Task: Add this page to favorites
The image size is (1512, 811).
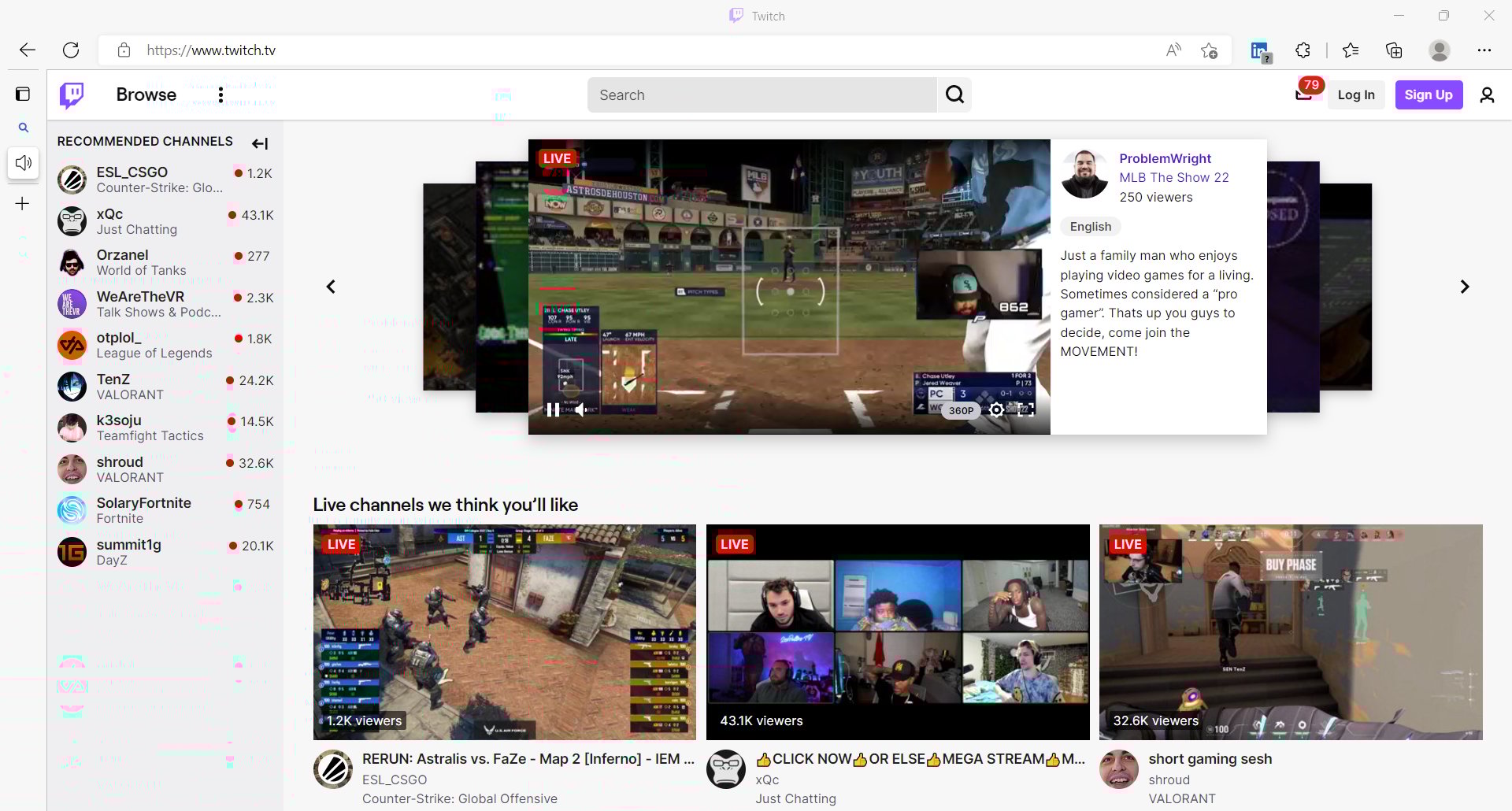Action: click(x=1210, y=50)
